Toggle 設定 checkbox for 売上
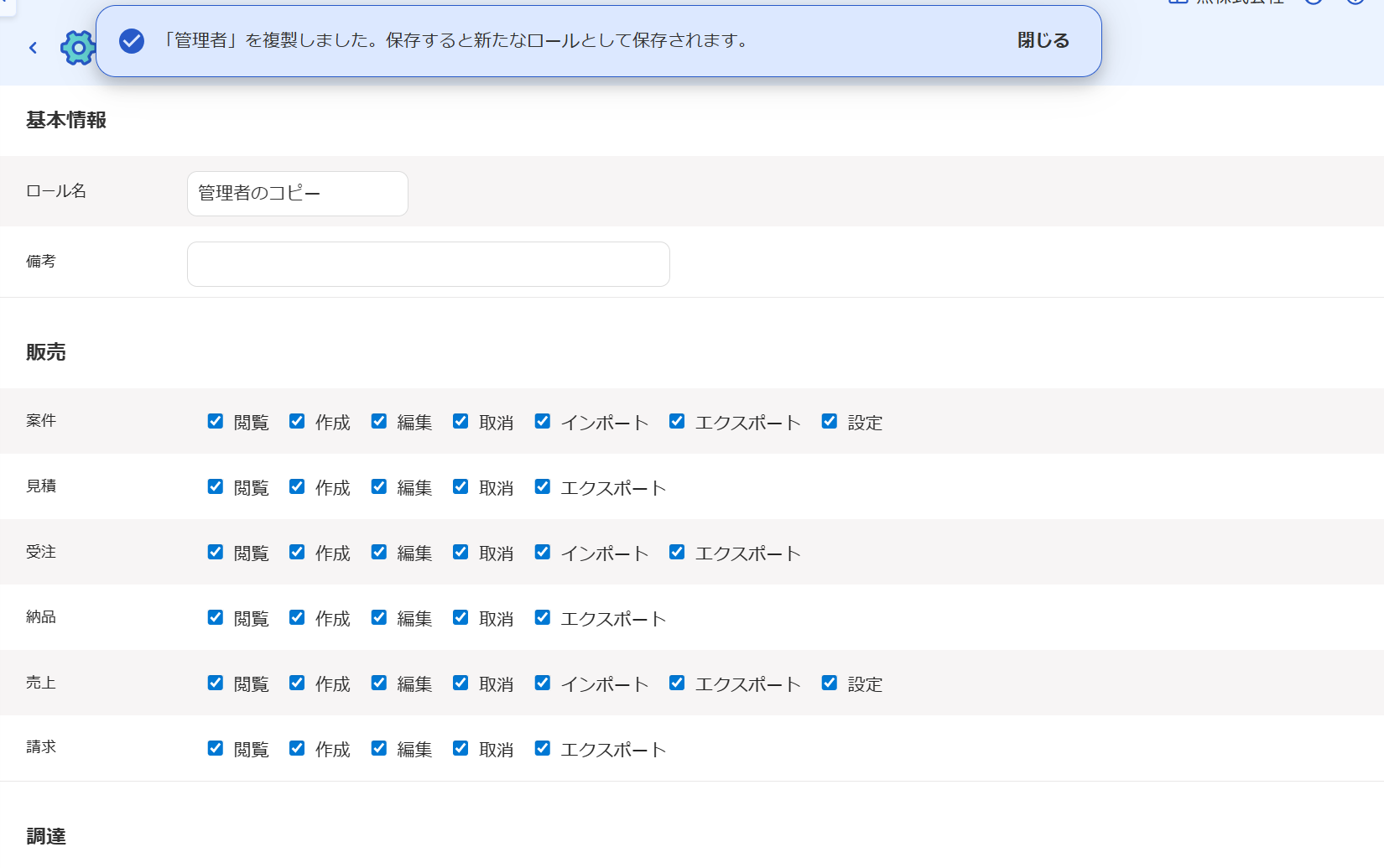This screenshot has height=868, width=1384. point(830,683)
